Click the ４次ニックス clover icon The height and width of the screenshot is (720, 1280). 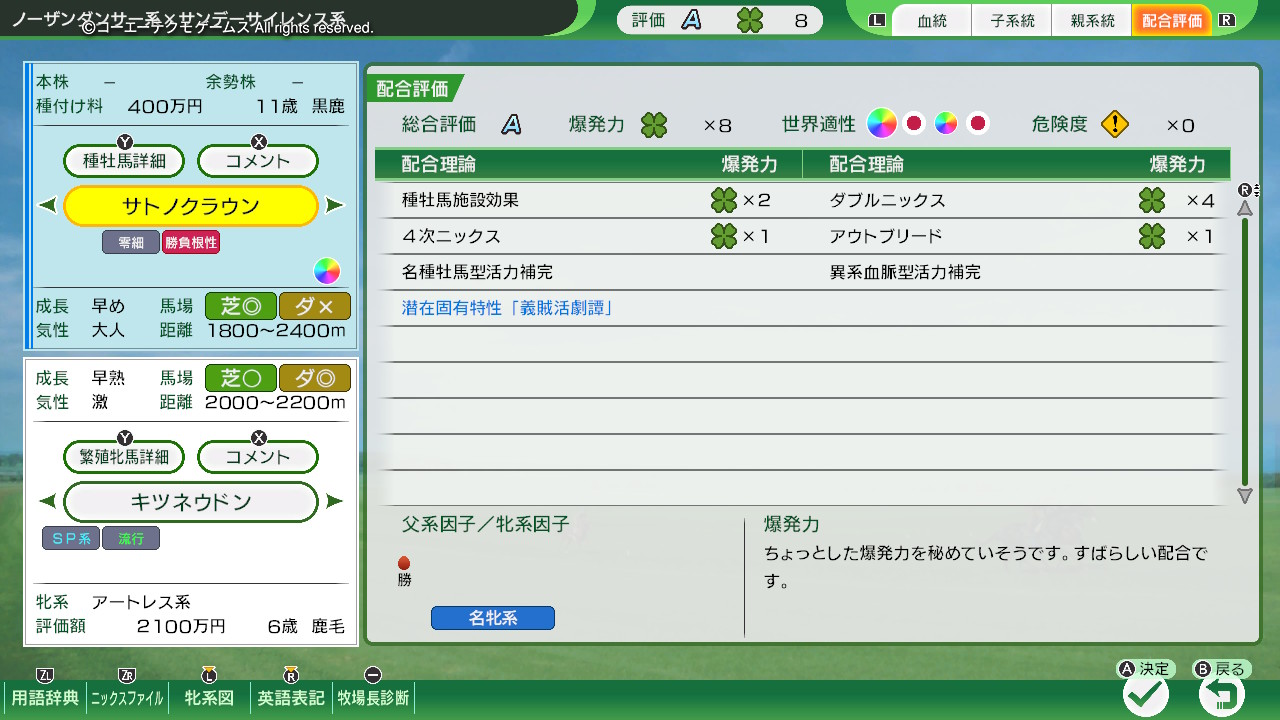[x=724, y=236]
